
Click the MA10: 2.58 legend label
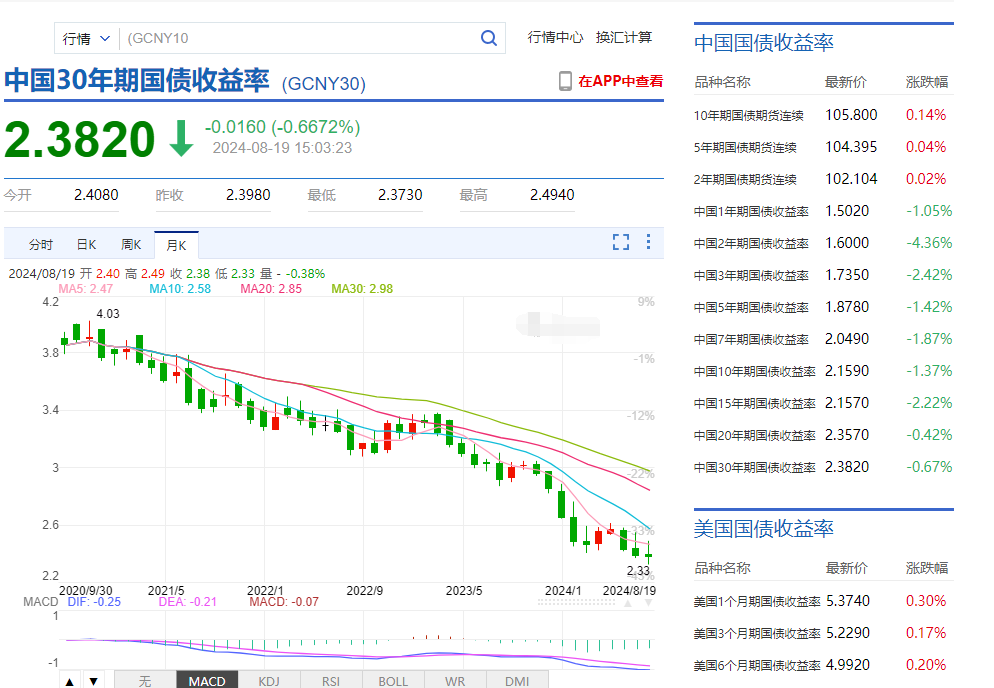pos(180,289)
